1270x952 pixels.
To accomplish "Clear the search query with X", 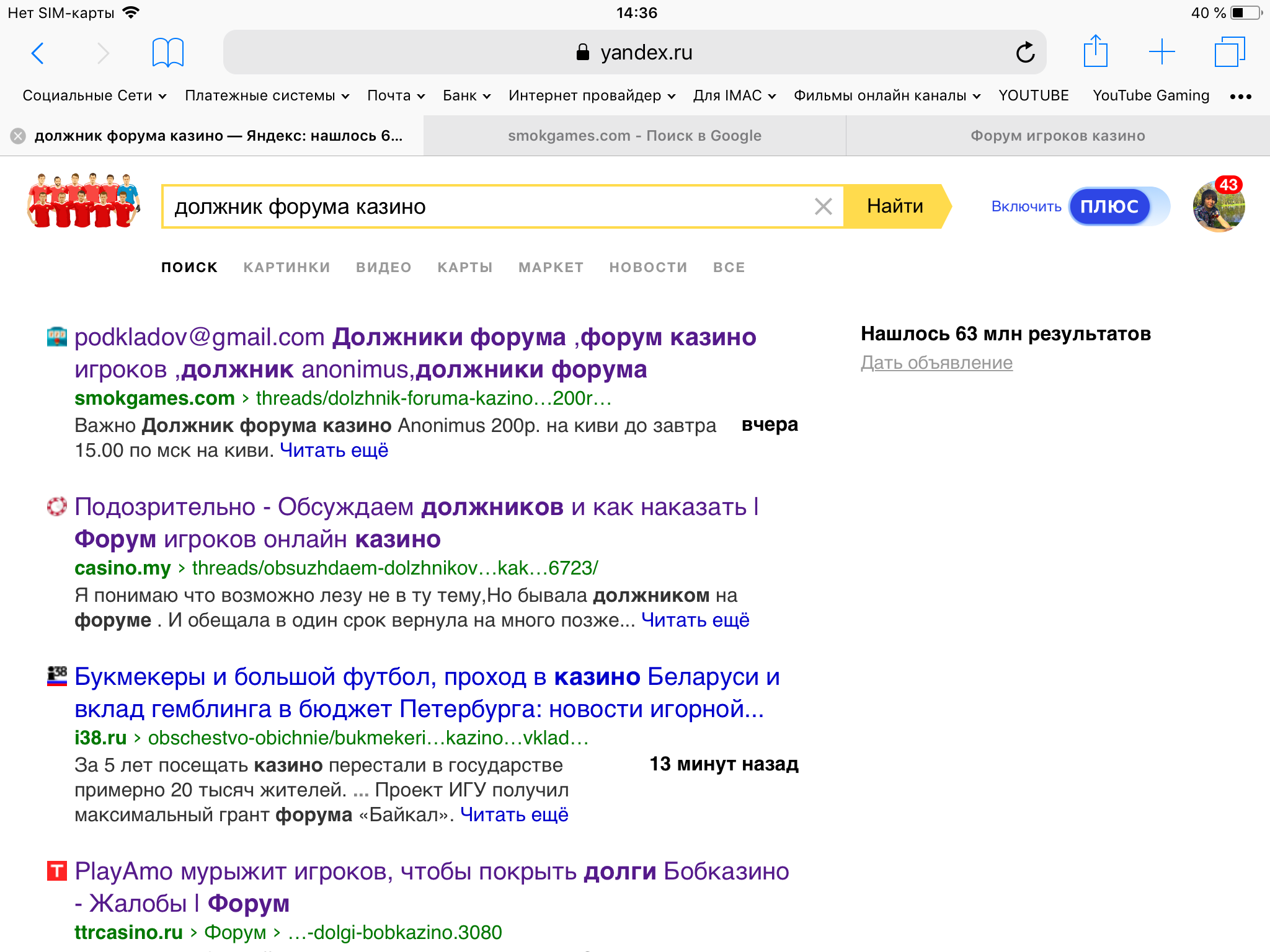I will pos(823,206).
